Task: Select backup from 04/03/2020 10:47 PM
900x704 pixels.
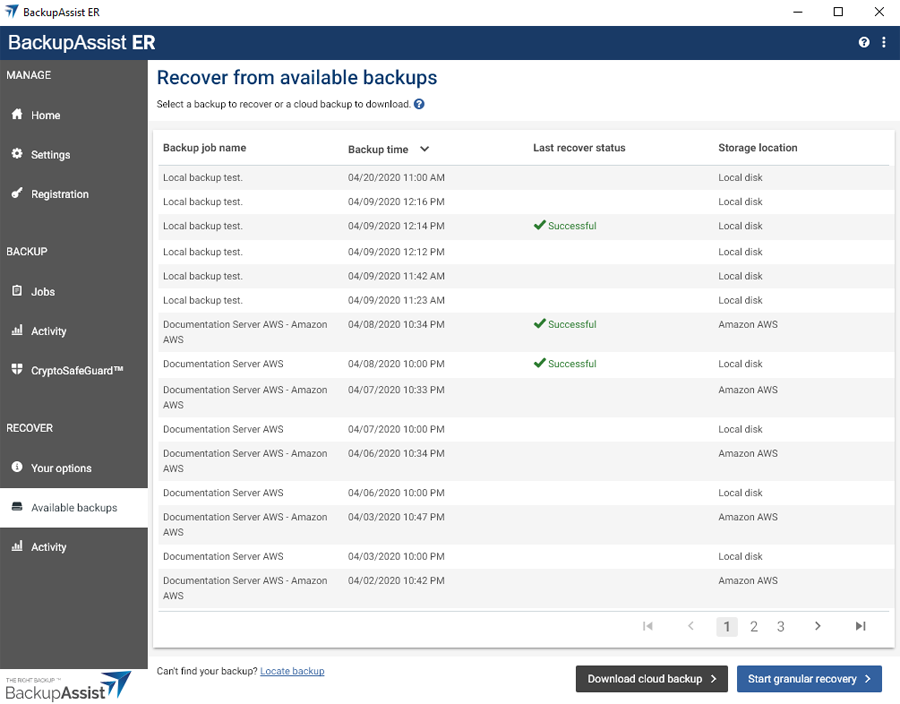Action: [x=526, y=525]
